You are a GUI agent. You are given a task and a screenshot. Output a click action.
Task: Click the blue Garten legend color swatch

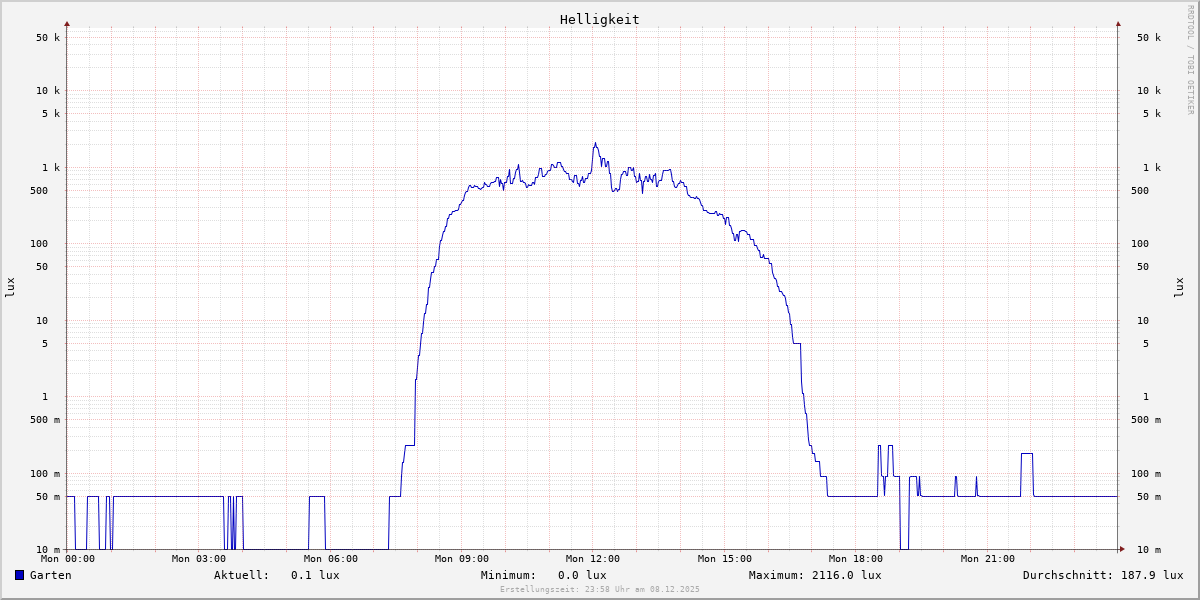[19, 575]
